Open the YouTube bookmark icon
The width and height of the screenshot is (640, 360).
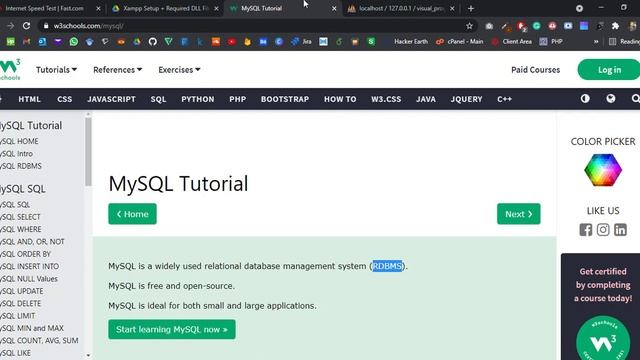click(231, 42)
